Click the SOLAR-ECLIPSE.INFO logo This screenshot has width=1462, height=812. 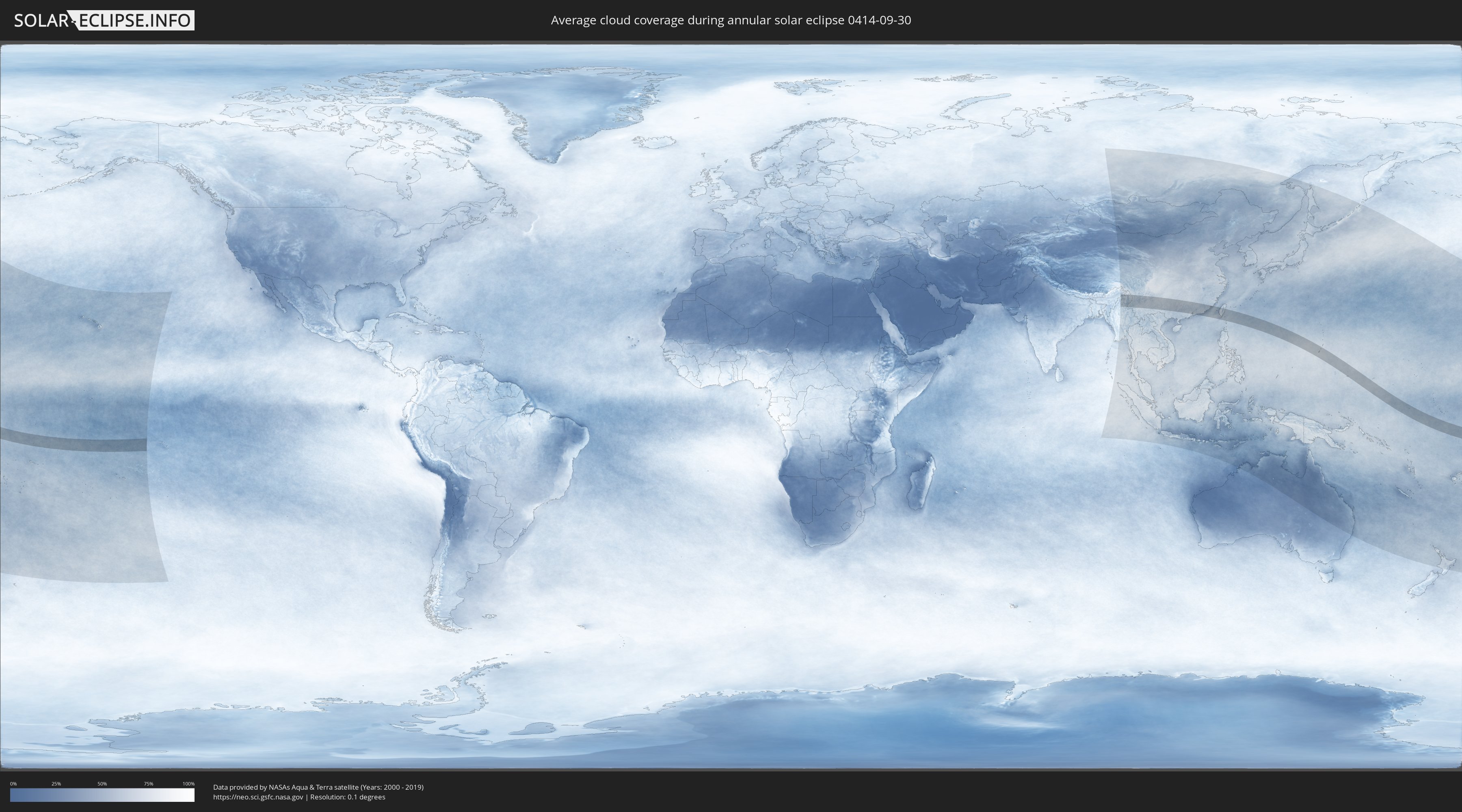104,20
